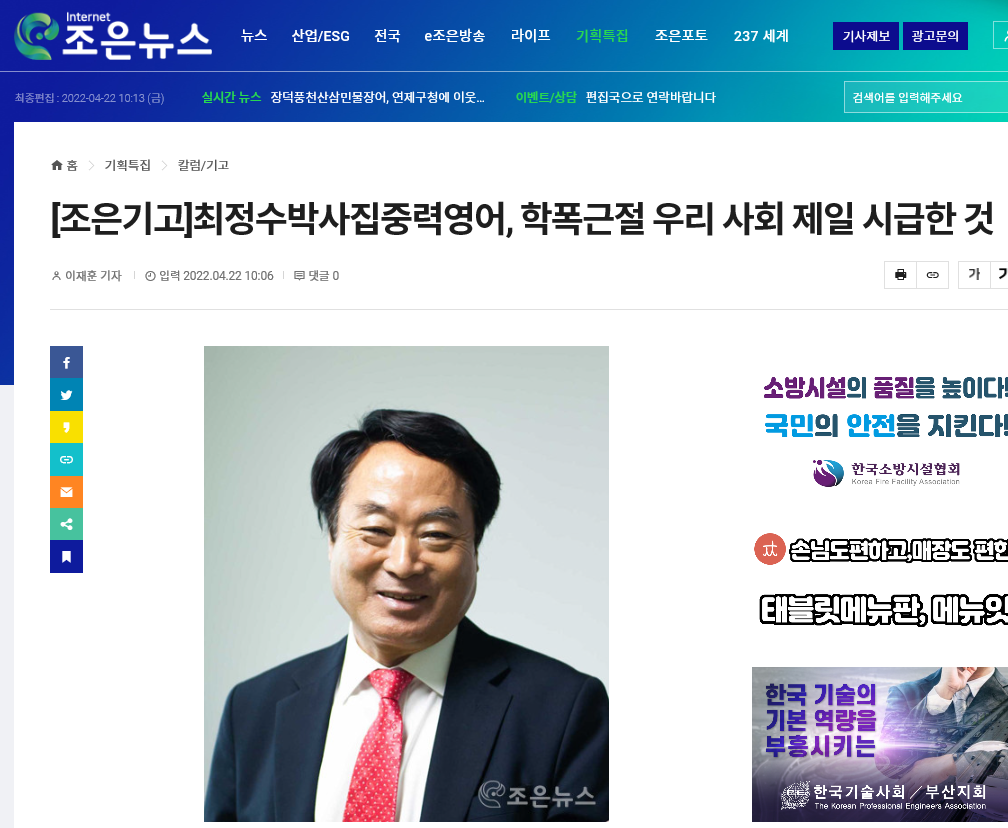Viewport: 1008px width, 828px height.
Task: Open the 한국소방시설협회 banner ad
Action: [880, 431]
